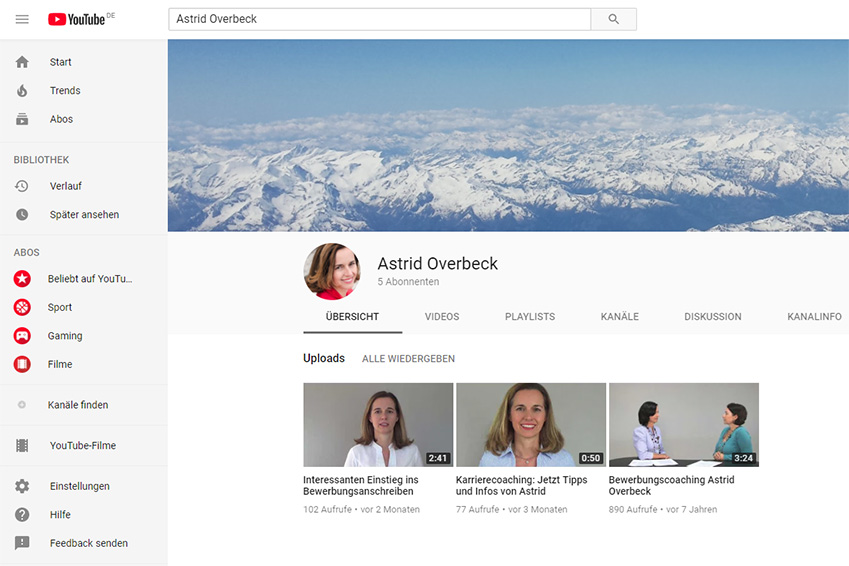Click the Hilfe question mark icon
Viewport: 849px width, 566px height.
(x=22, y=515)
